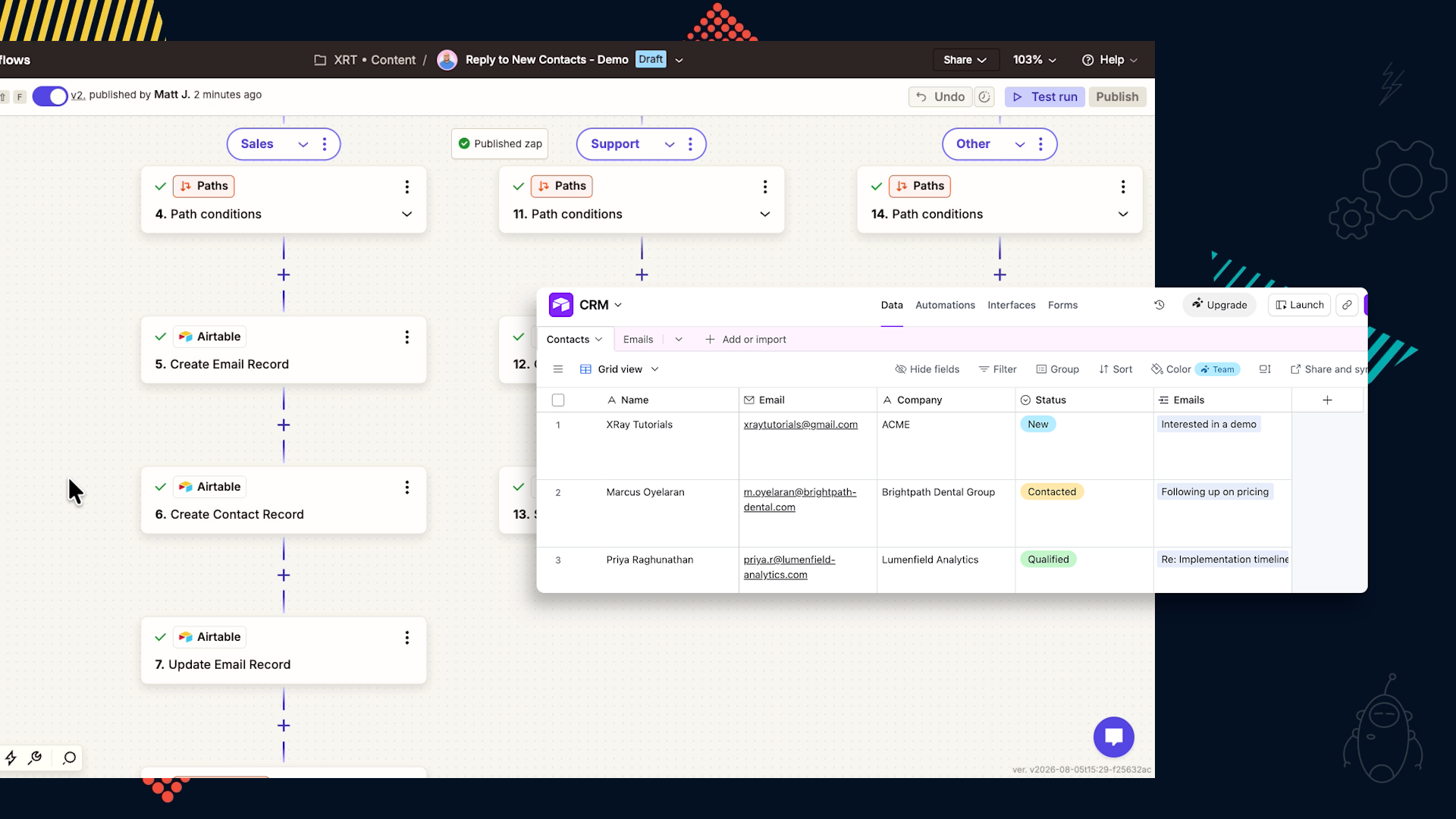Click the Launch button in CRM
Image resolution: width=1456 pixels, height=819 pixels.
pyautogui.click(x=1300, y=305)
